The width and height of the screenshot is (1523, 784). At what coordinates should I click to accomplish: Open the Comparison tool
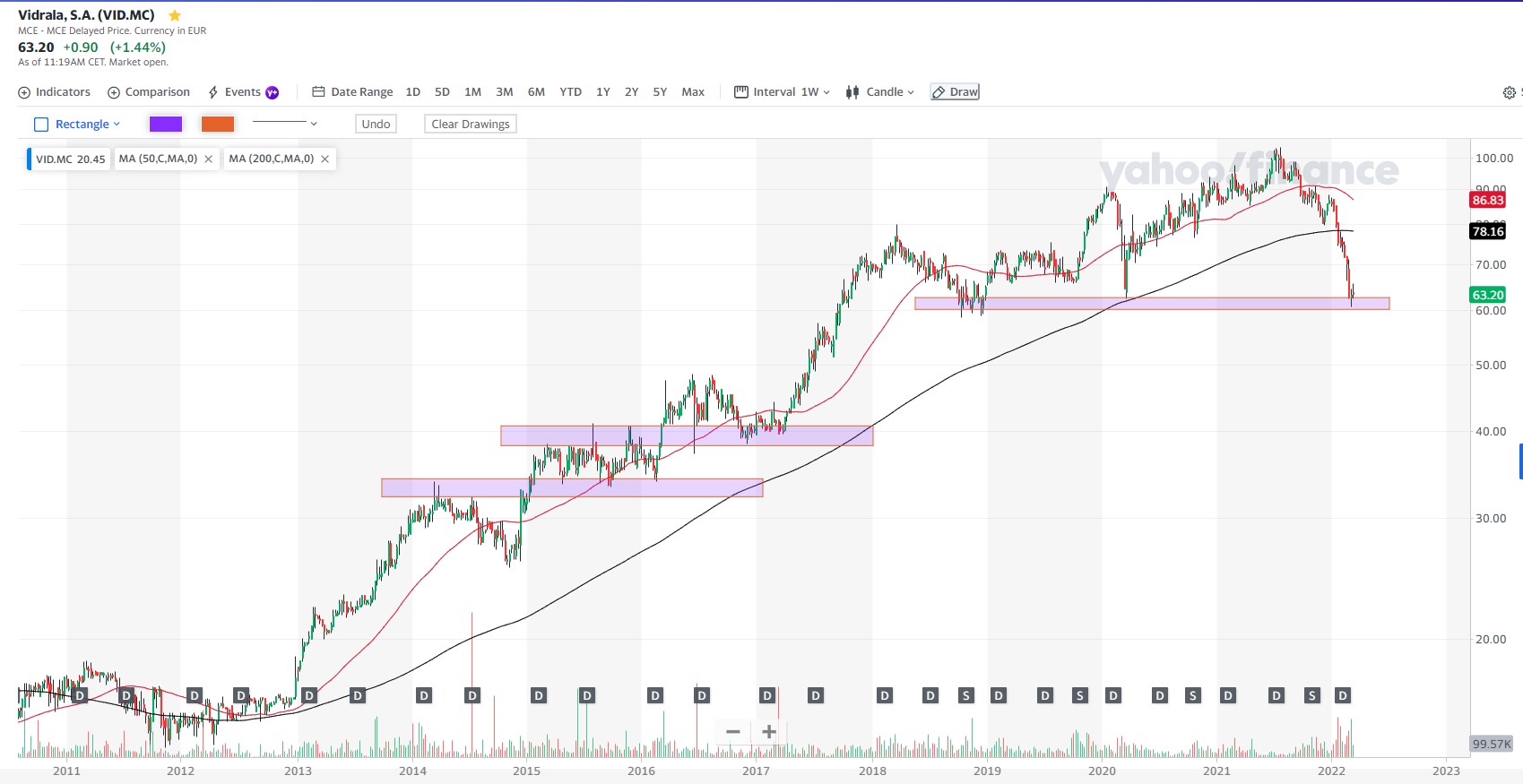(149, 92)
